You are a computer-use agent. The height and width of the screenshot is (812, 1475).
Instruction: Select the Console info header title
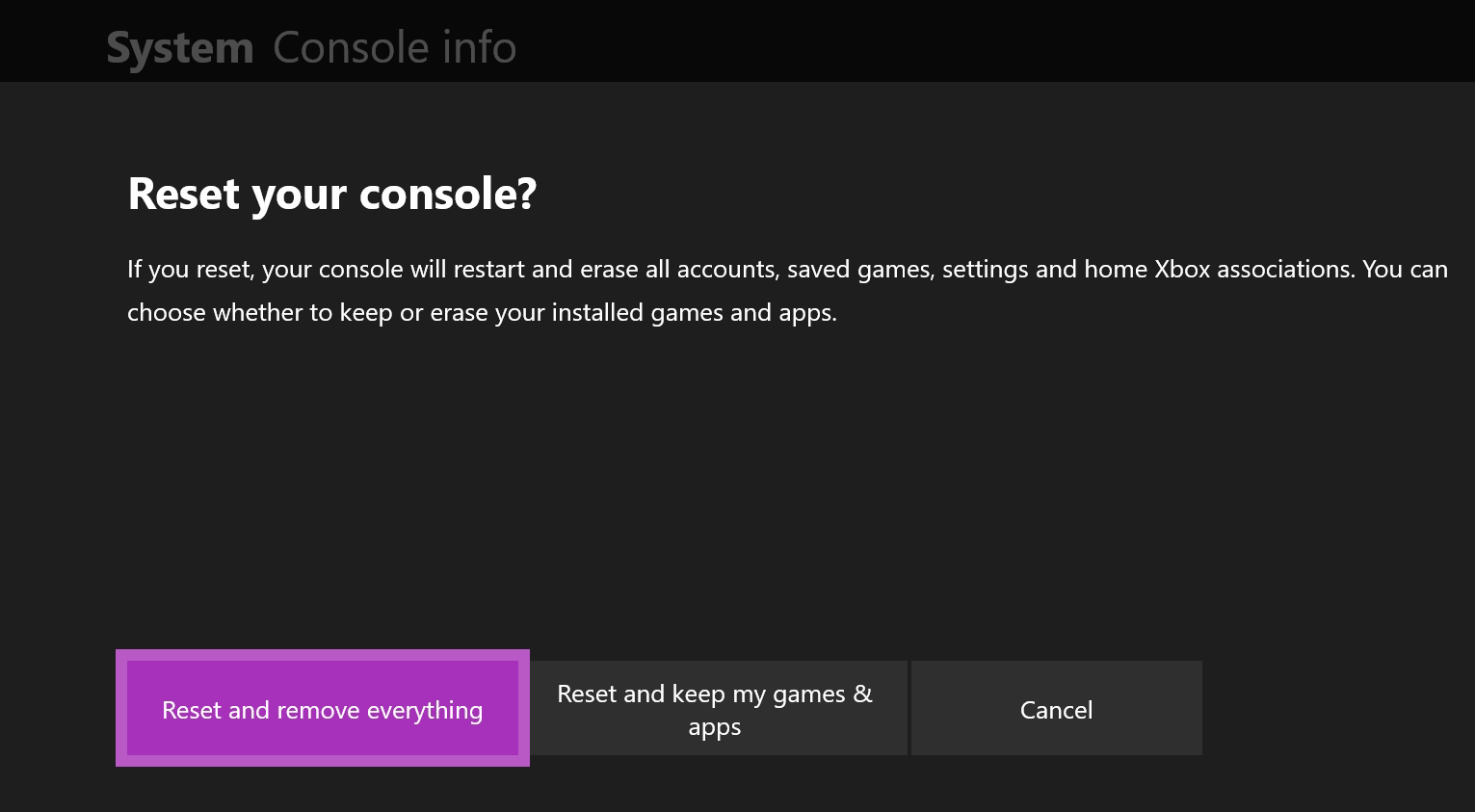(394, 47)
